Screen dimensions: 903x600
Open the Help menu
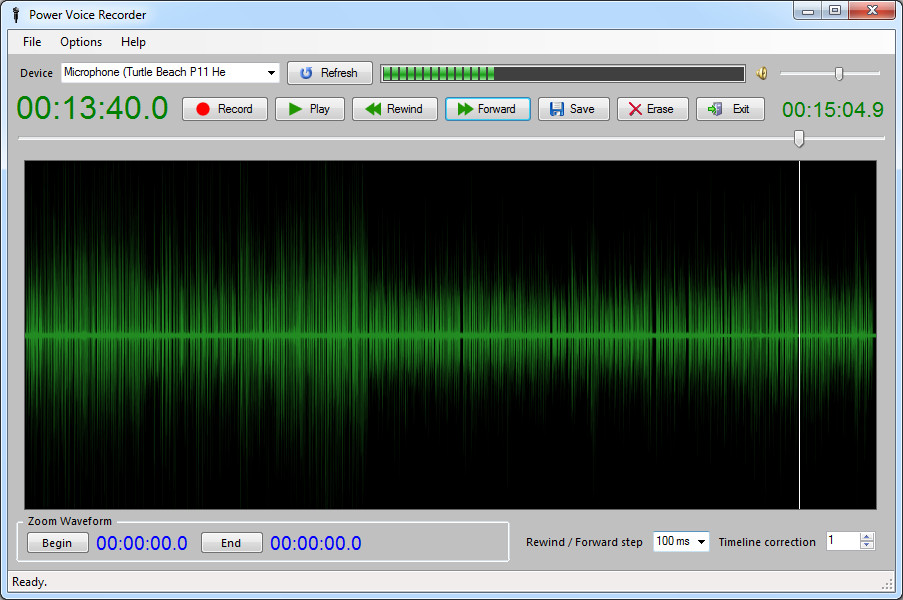[133, 42]
